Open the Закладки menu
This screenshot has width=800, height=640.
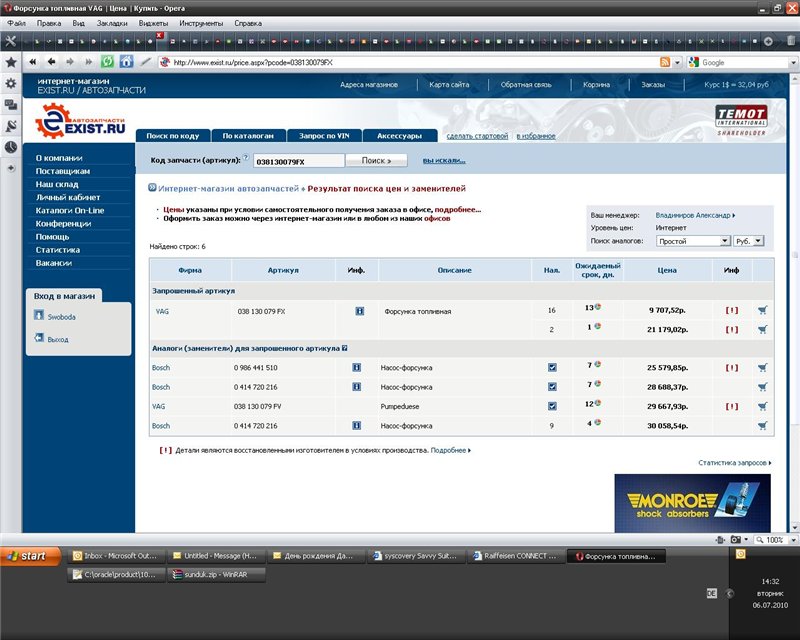pos(112,22)
